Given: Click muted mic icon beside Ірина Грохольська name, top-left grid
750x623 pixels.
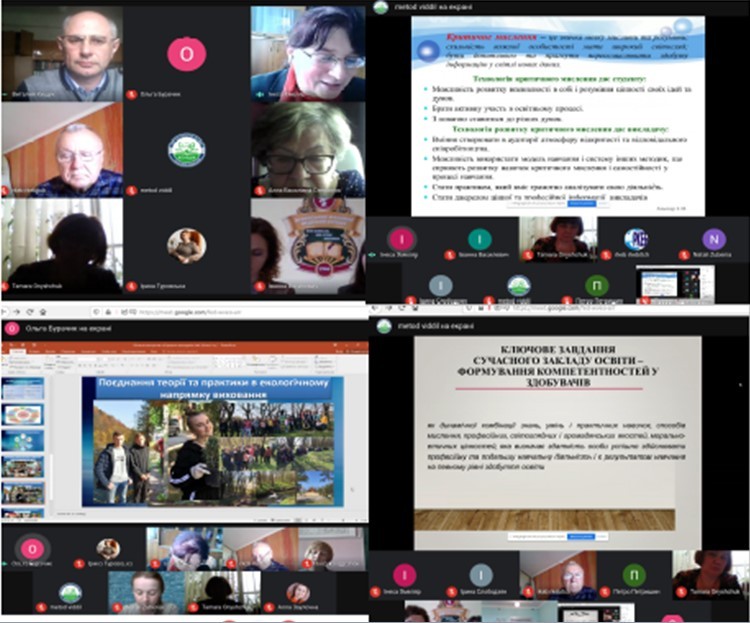Looking at the screenshot, I should [131, 286].
